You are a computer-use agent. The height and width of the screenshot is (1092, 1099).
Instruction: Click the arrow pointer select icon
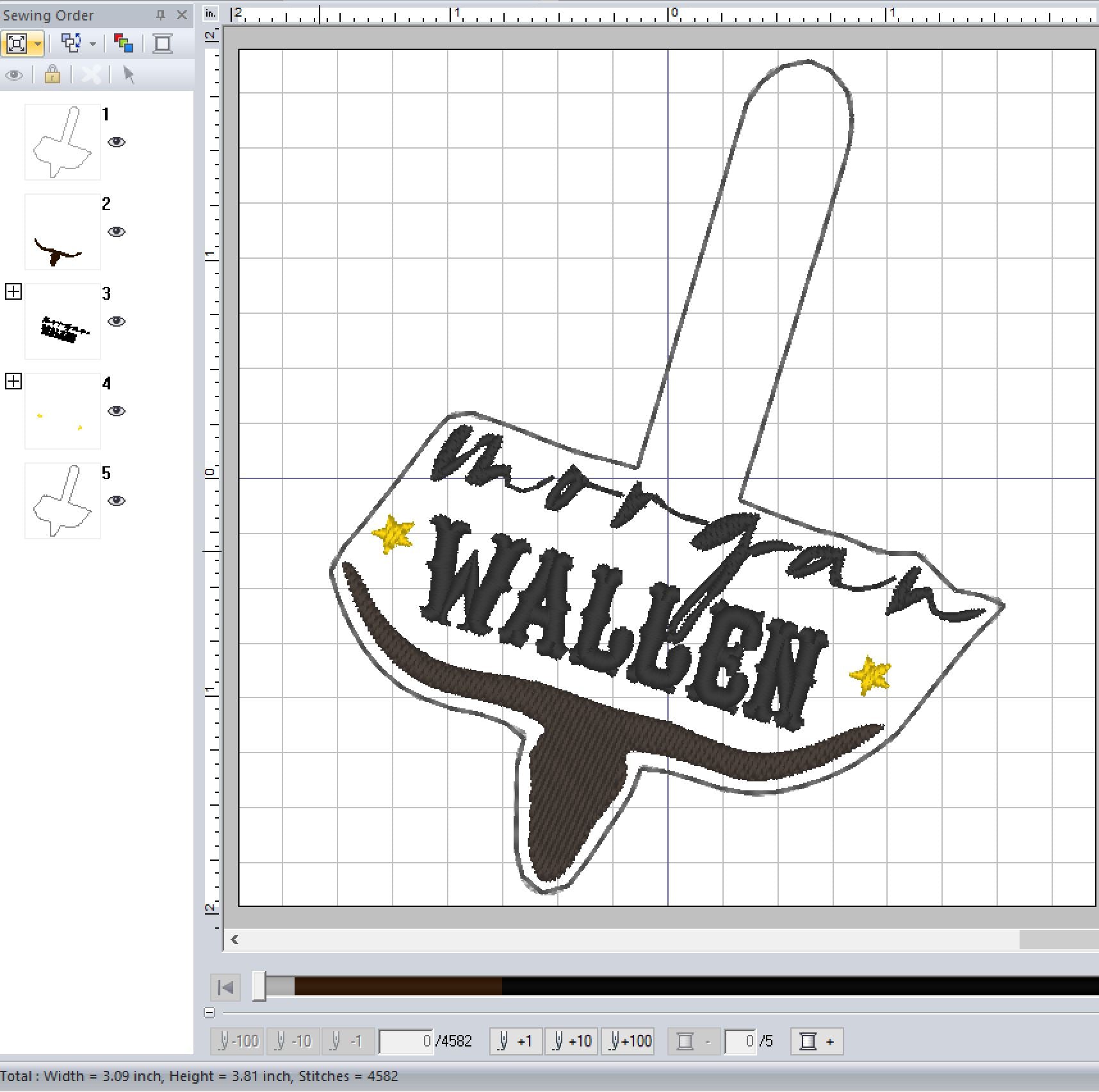pos(129,75)
